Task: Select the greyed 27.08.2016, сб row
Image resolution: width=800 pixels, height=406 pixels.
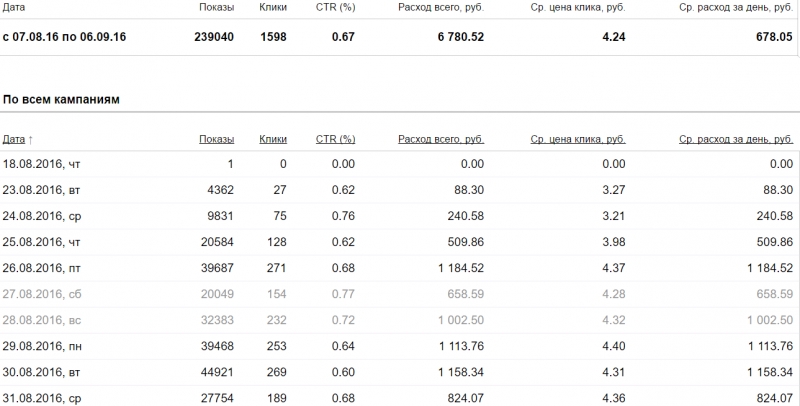Action: pyautogui.click(x=400, y=294)
